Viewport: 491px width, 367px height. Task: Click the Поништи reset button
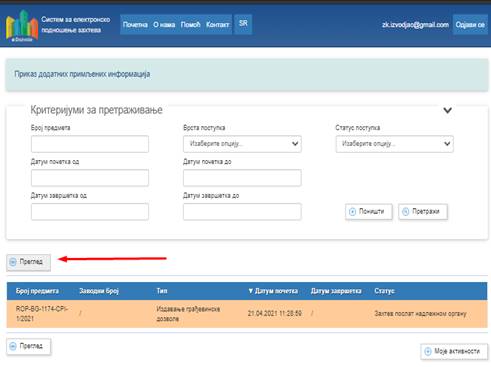(369, 212)
